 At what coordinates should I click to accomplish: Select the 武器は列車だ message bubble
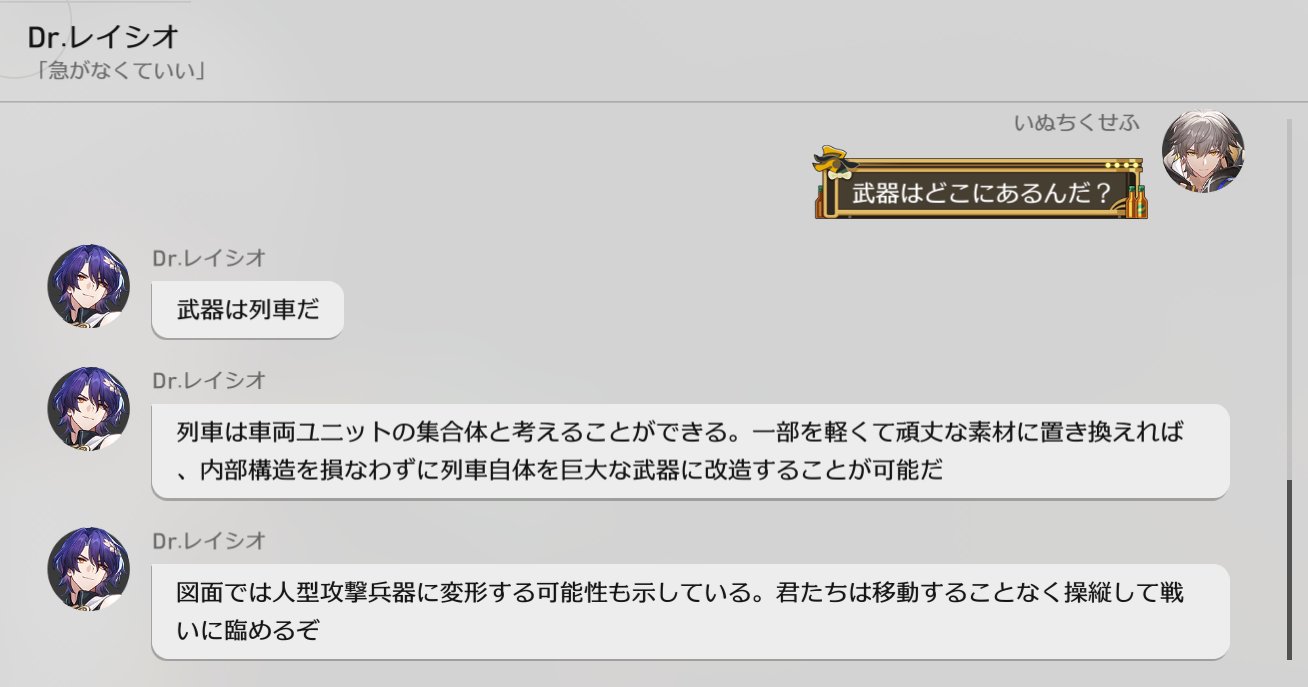pos(247,310)
